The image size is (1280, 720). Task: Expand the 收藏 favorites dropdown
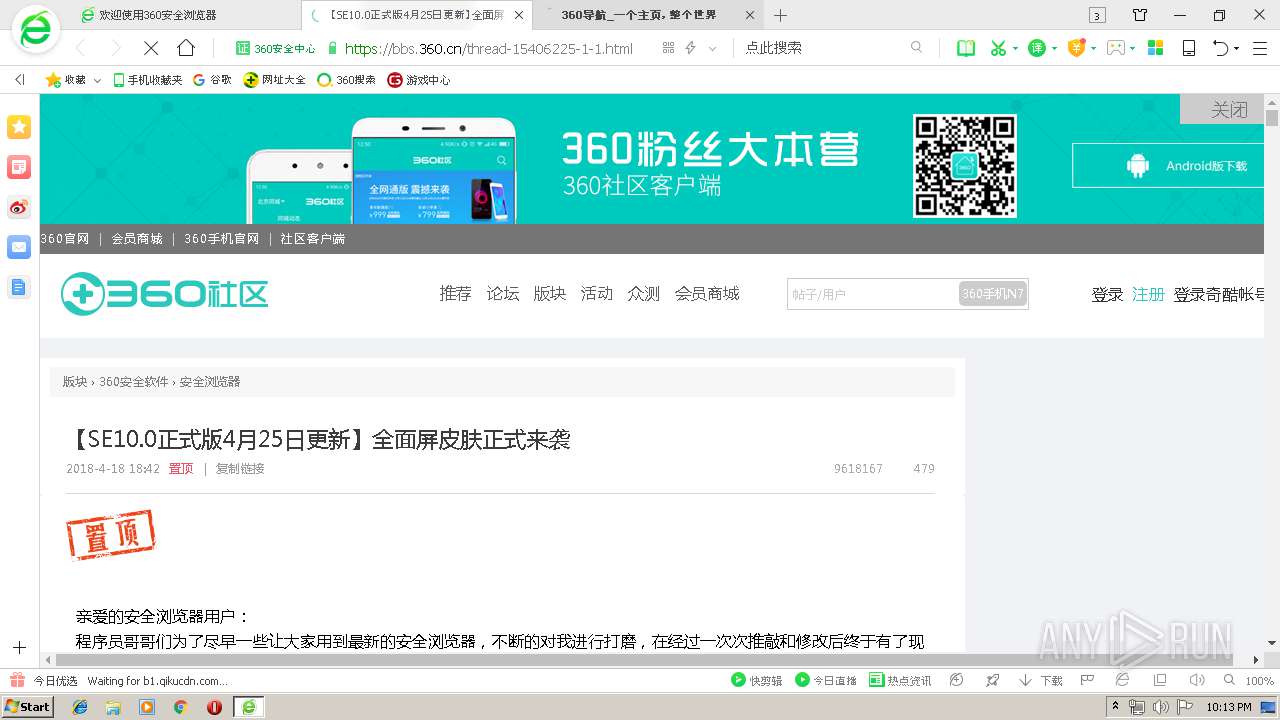[x=97, y=80]
